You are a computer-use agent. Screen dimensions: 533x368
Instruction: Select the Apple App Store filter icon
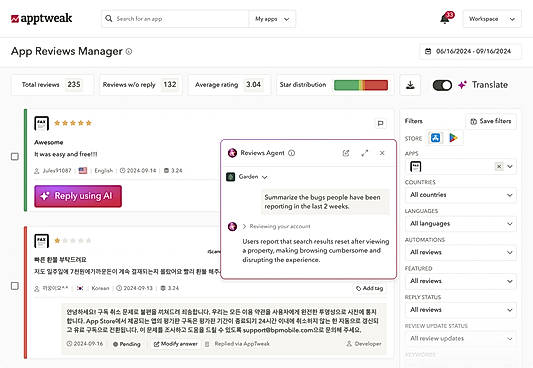click(x=435, y=138)
